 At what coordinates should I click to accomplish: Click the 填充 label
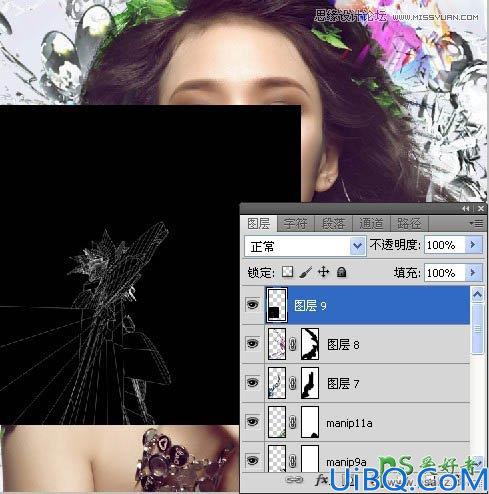(407, 273)
